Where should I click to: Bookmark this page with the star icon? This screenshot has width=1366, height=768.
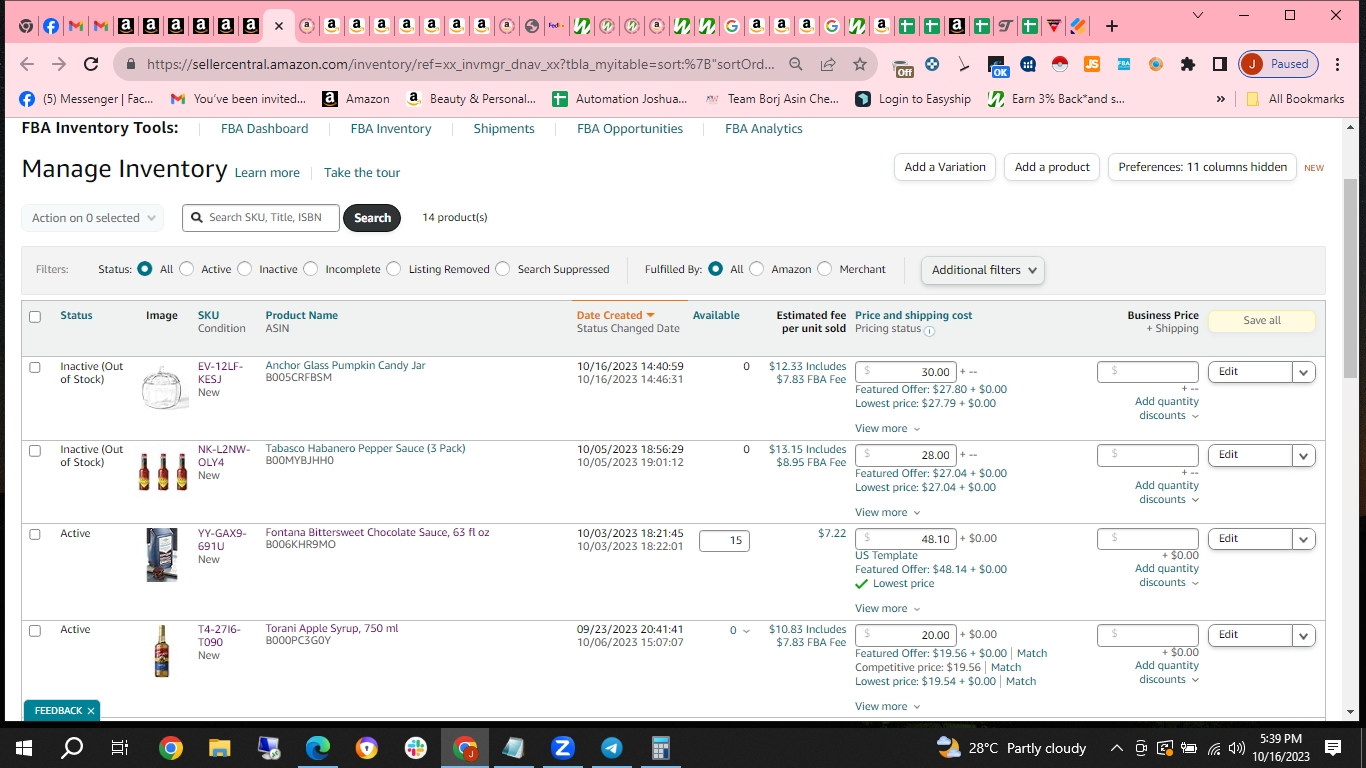(860, 64)
